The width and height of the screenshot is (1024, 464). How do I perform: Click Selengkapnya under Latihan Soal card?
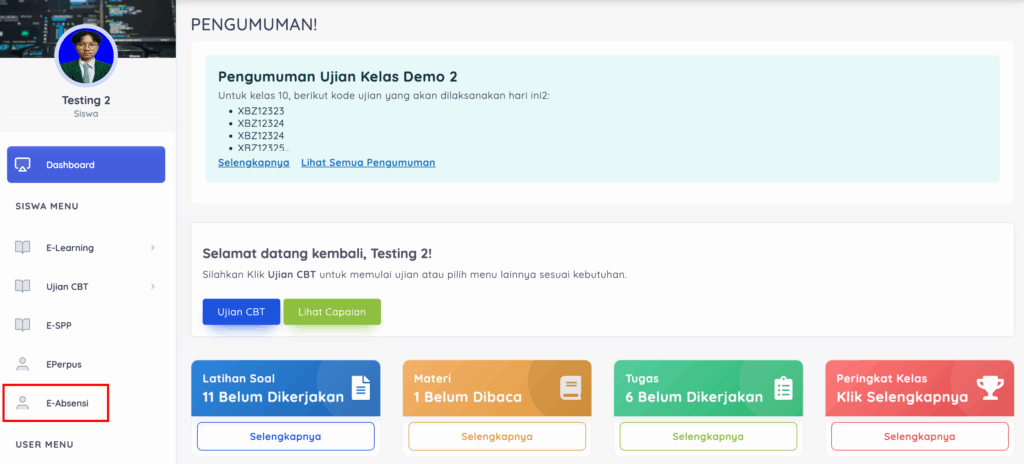[285, 436]
